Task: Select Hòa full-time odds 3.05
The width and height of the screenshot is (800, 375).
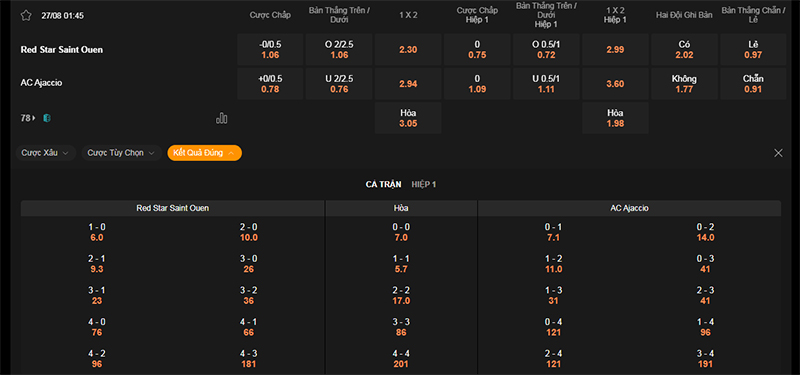Action: [x=408, y=118]
